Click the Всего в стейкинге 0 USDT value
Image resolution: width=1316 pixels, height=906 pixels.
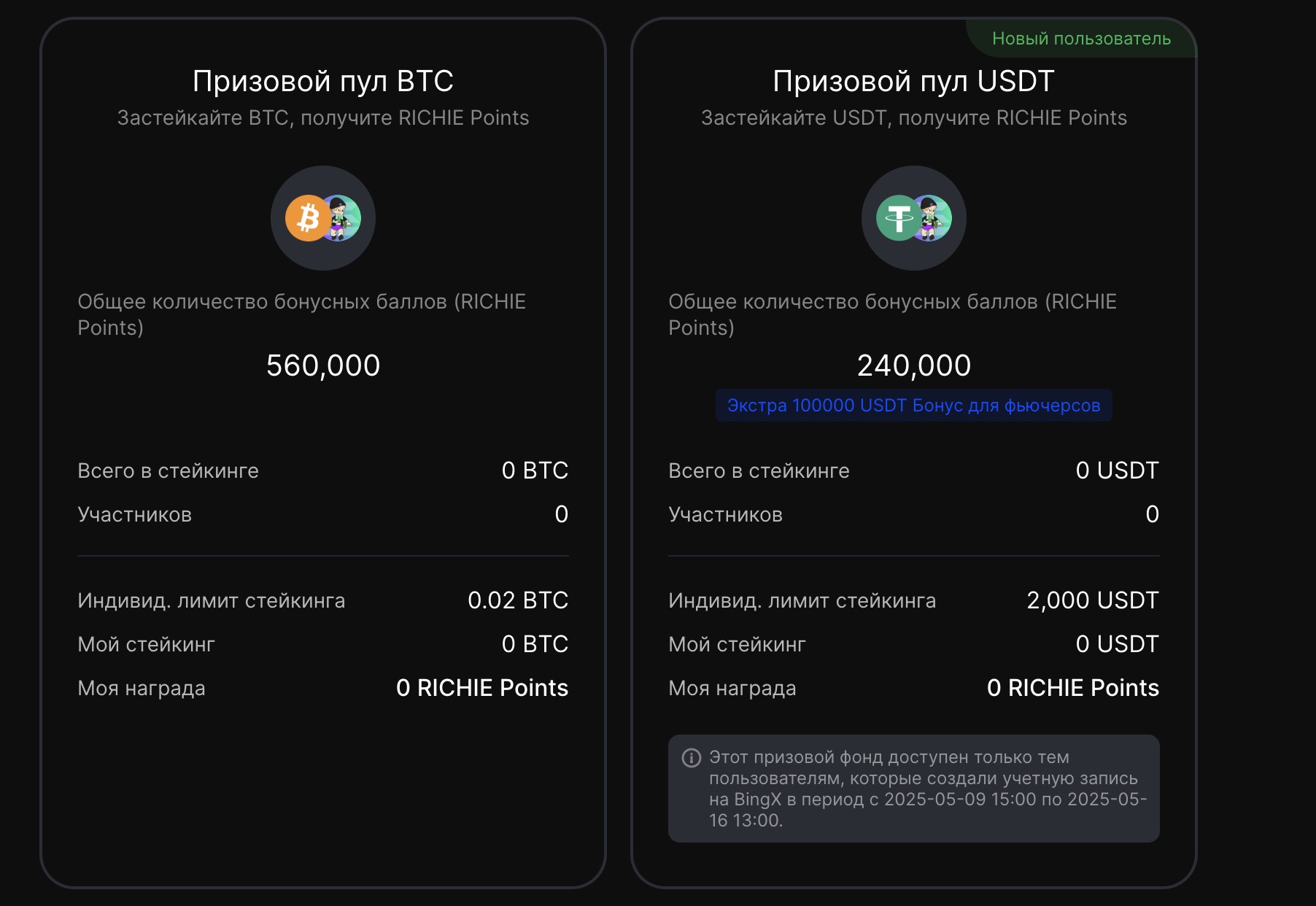[1118, 471]
